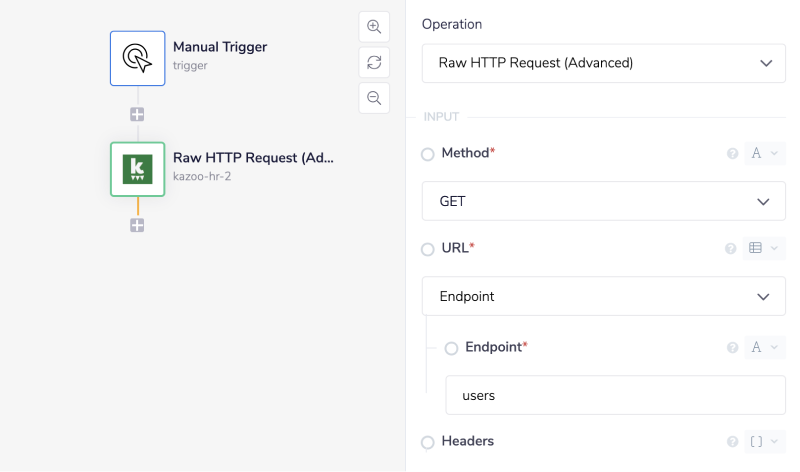Toggle the URL radio circle
This screenshot has height=472, width=800.
428,249
